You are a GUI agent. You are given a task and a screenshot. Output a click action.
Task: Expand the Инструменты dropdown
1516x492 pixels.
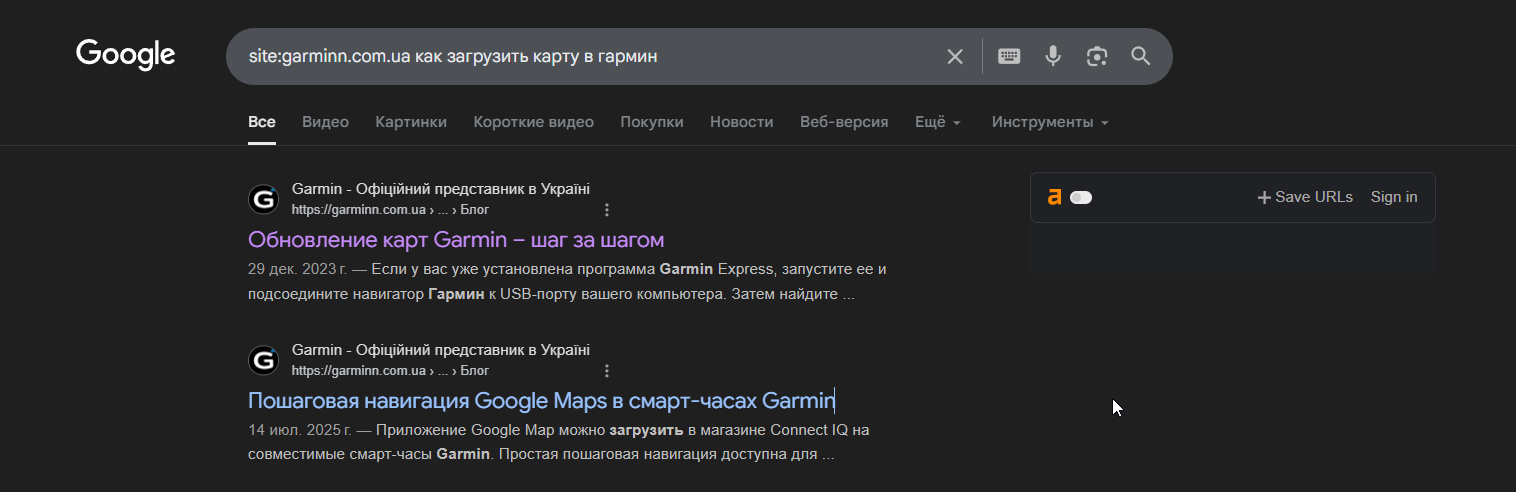tap(1050, 122)
